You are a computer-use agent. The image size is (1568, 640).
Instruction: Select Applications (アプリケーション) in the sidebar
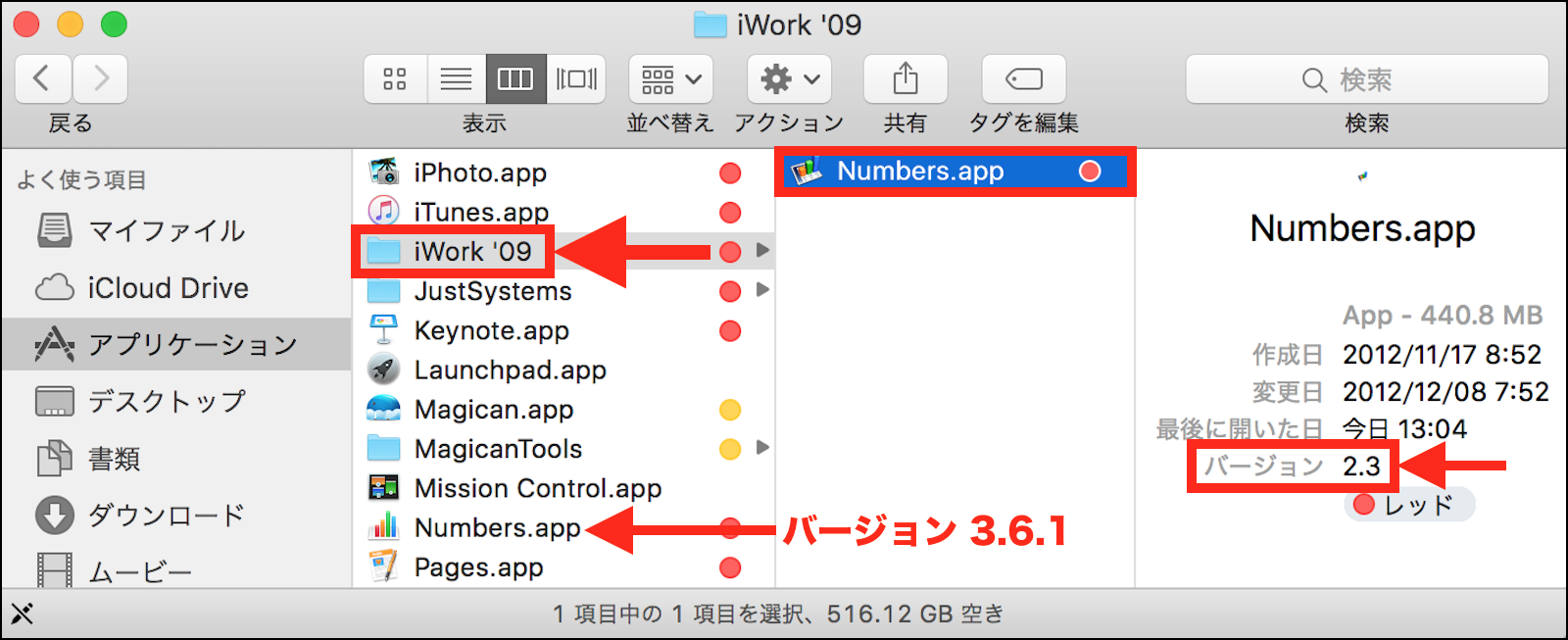(x=176, y=344)
